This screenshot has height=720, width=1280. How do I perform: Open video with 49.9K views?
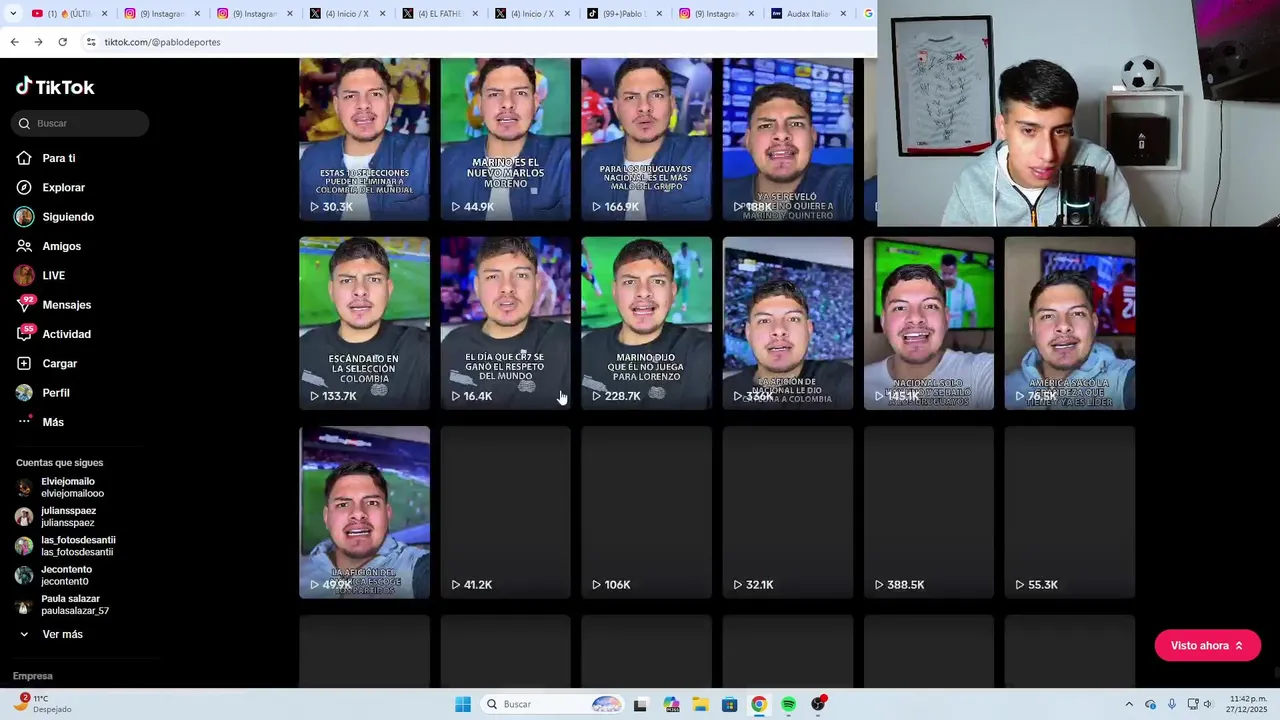(x=364, y=512)
